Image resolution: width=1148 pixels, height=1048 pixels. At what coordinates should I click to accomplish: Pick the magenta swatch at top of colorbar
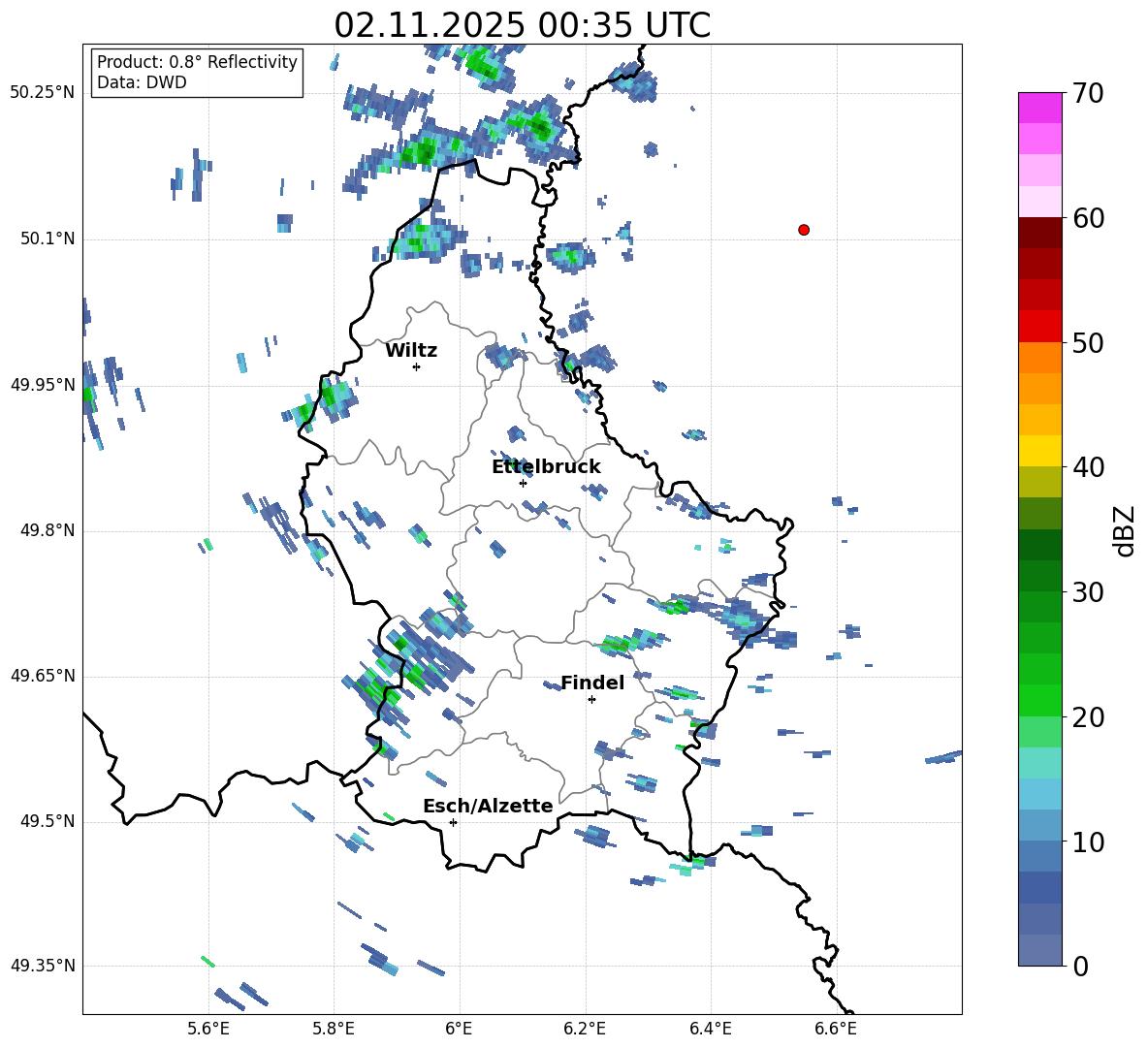1039,108
